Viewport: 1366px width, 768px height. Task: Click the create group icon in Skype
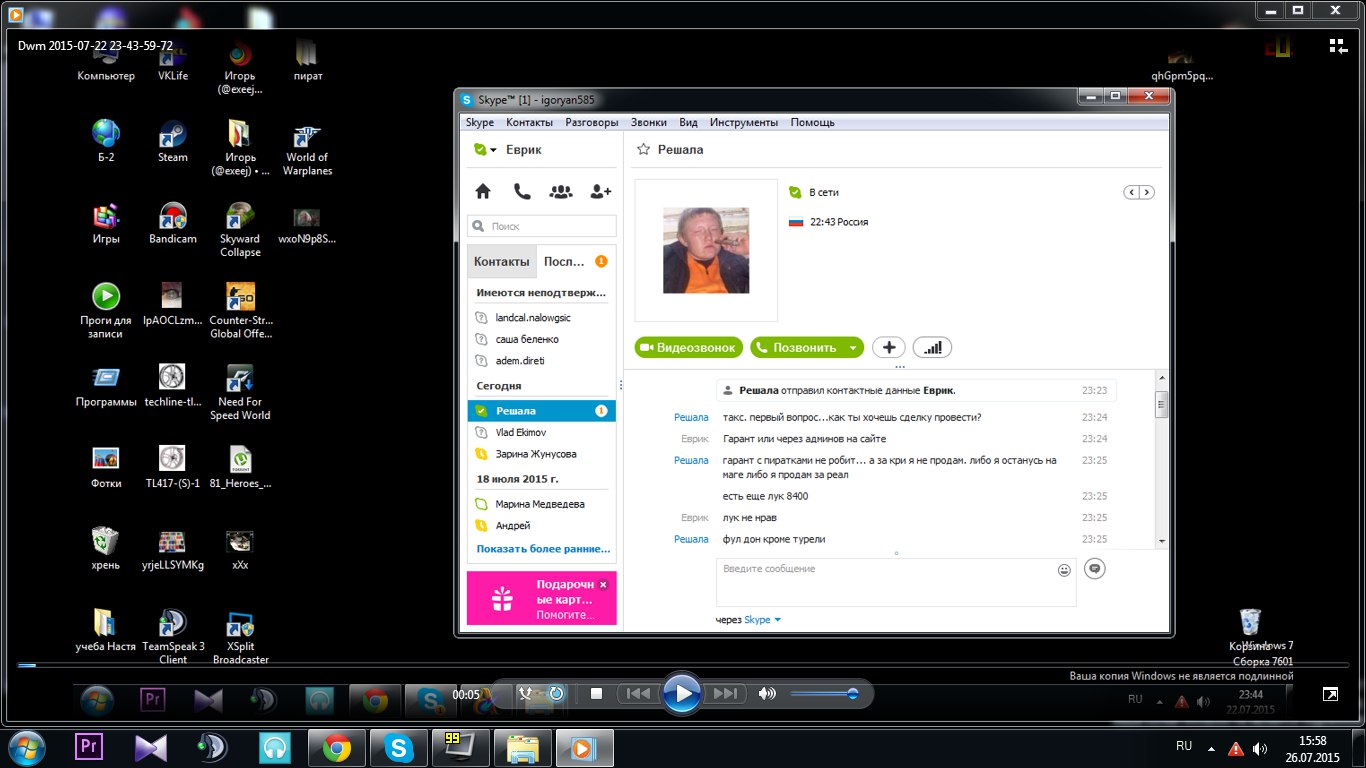[561, 191]
